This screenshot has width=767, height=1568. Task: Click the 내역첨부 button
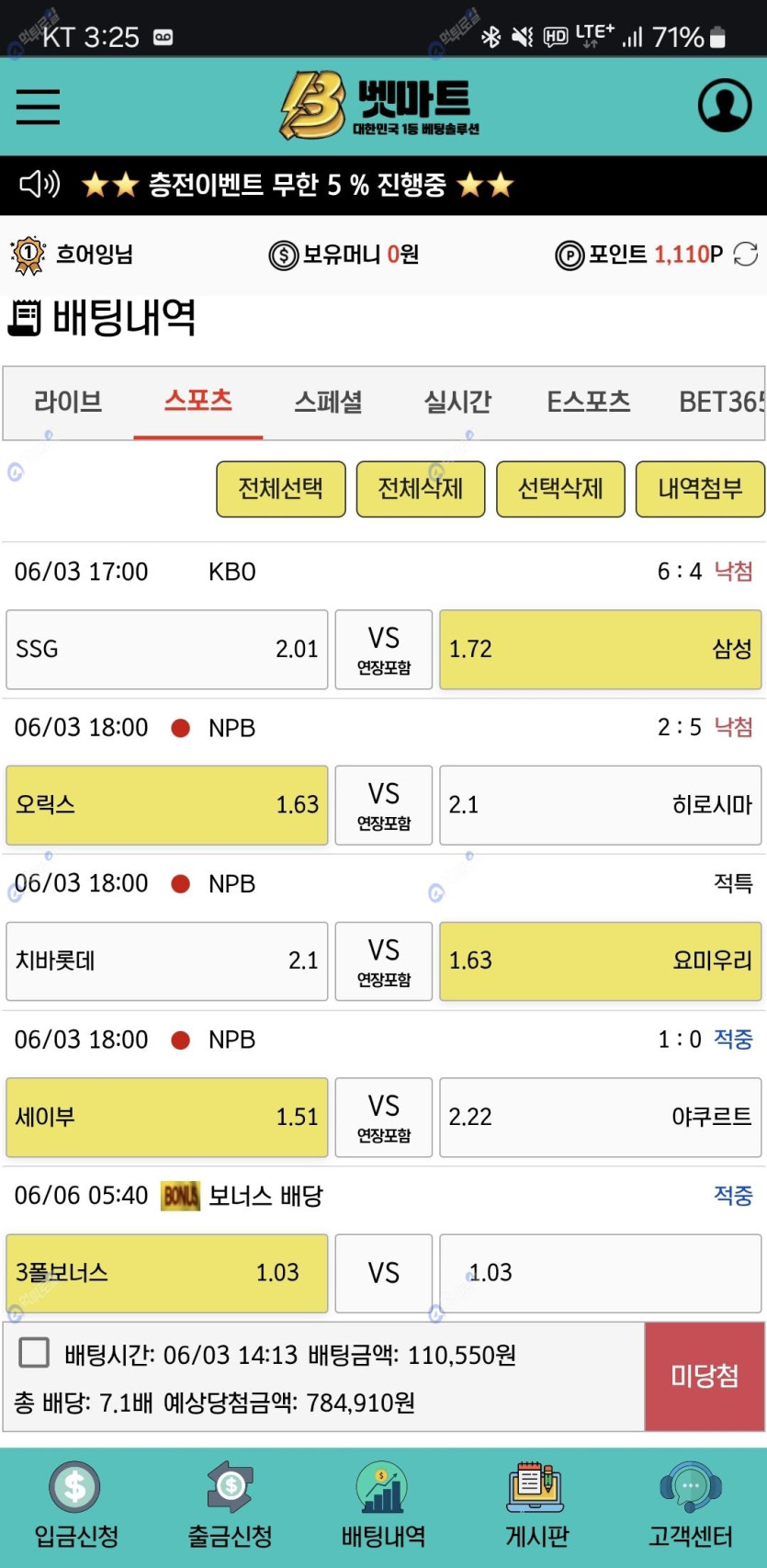(700, 489)
